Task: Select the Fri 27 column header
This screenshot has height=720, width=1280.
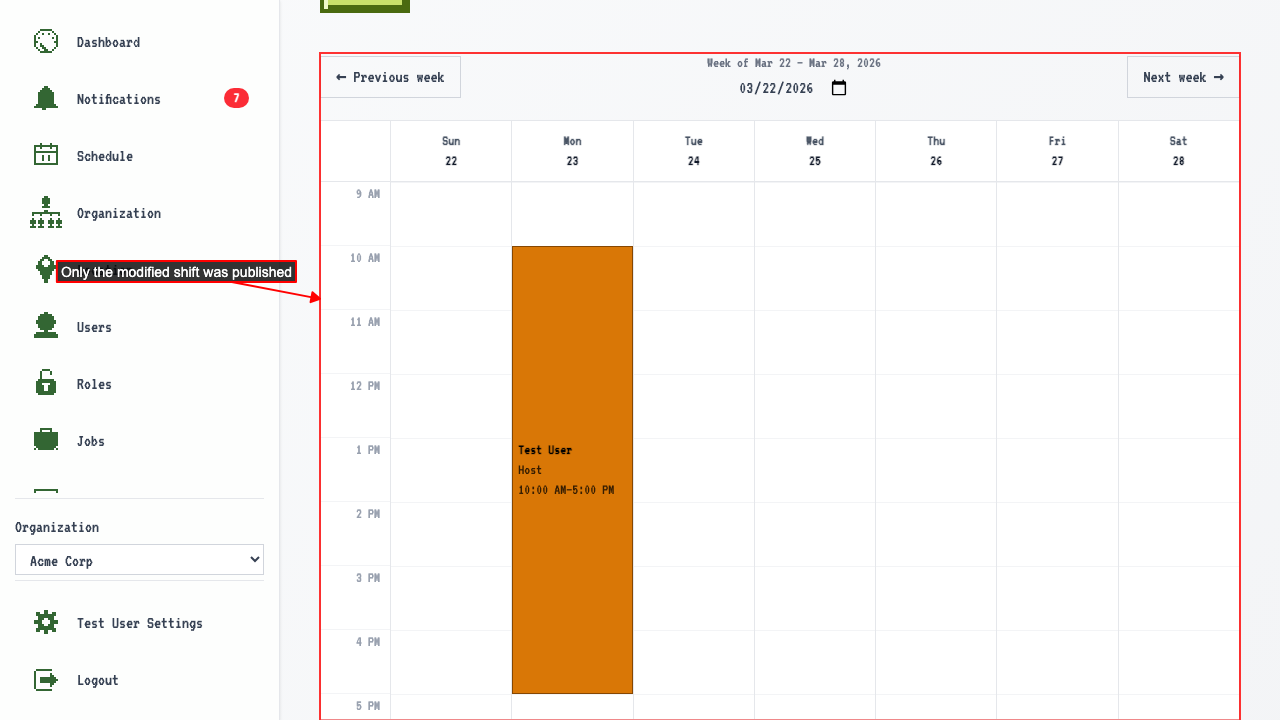Action: pyautogui.click(x=1057, y=151)
